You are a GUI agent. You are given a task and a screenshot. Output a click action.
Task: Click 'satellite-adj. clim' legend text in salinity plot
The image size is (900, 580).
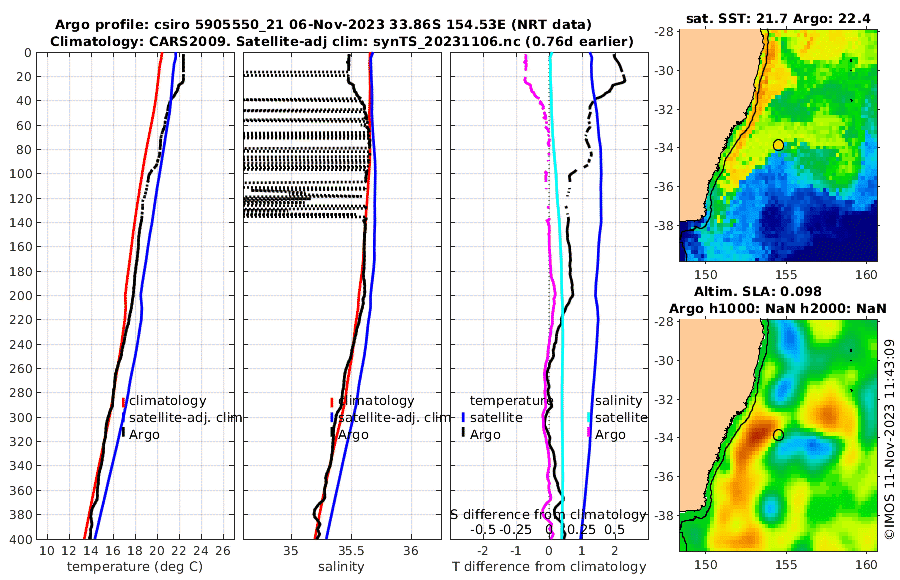(x=394, y=417)
